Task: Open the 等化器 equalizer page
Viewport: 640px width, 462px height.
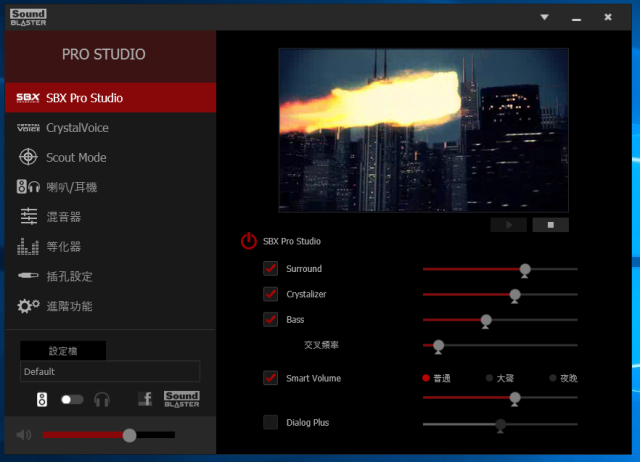Action: click(x=110, y=247)
